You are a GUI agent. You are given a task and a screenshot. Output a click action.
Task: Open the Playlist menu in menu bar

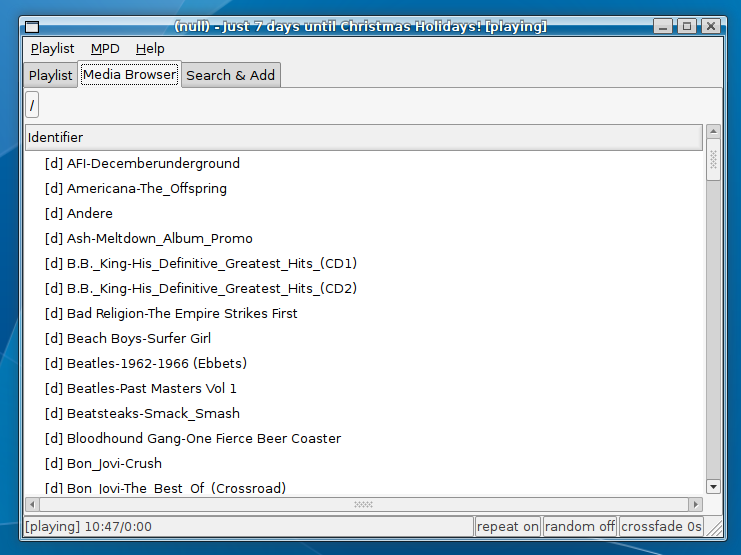[x=52, y=49]
